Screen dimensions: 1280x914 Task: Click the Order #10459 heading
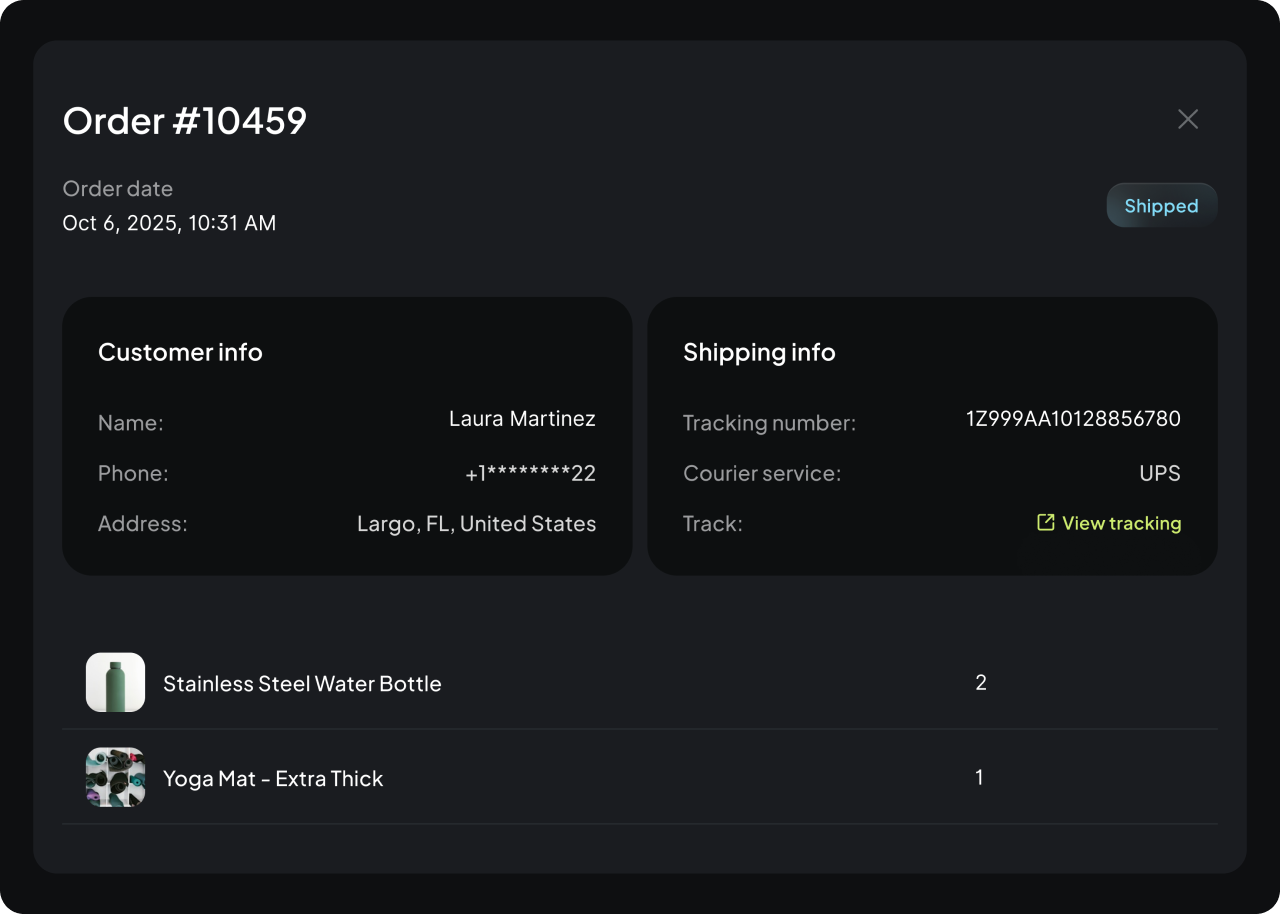point(185,121)
